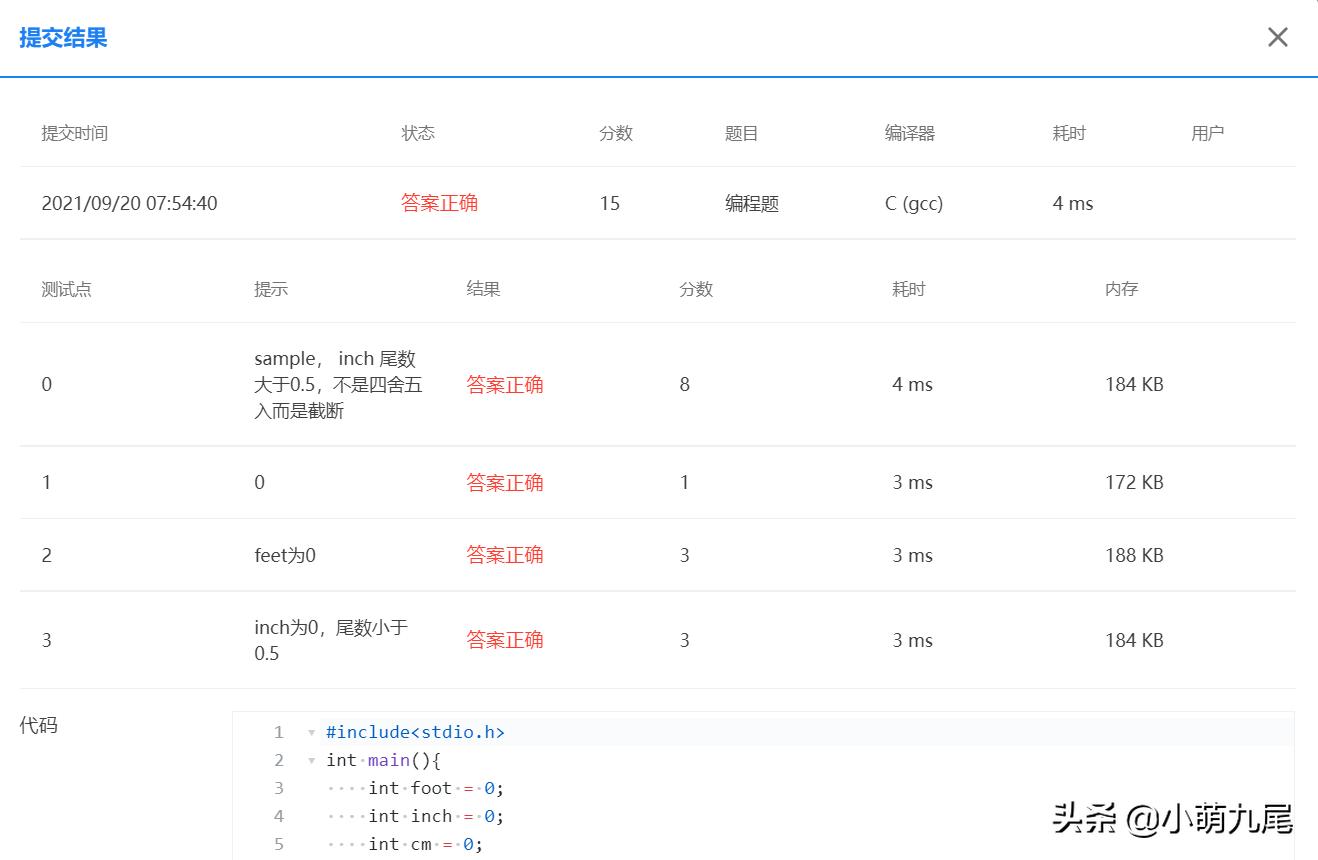Click the hint text feet为0
This screenshot has height=860, width=1318.
click(285, 555)
